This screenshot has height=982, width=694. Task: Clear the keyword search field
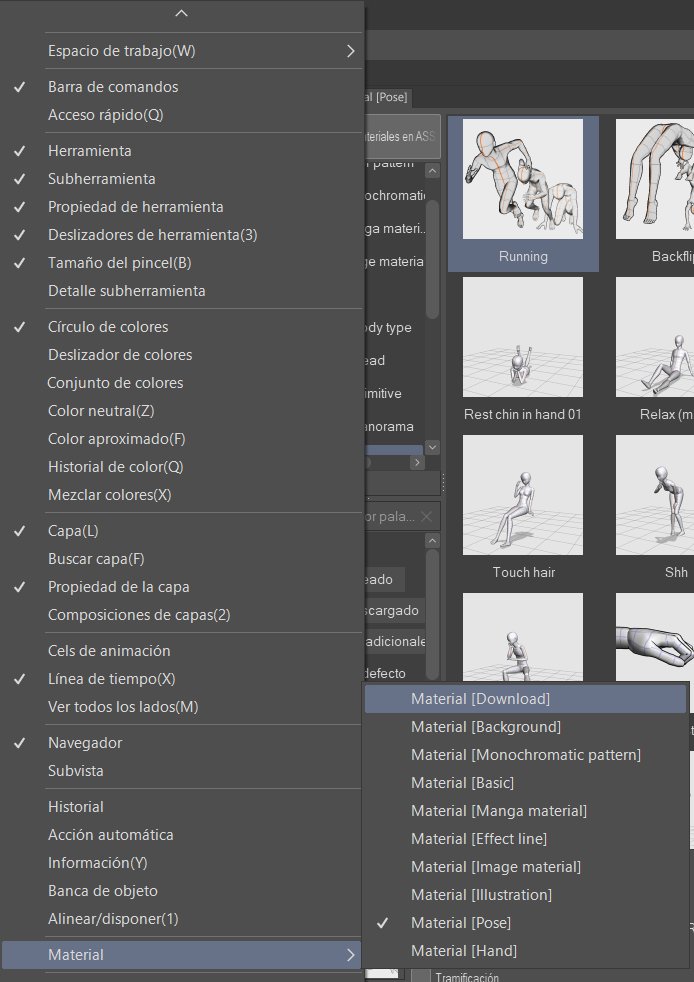(426, 517)
